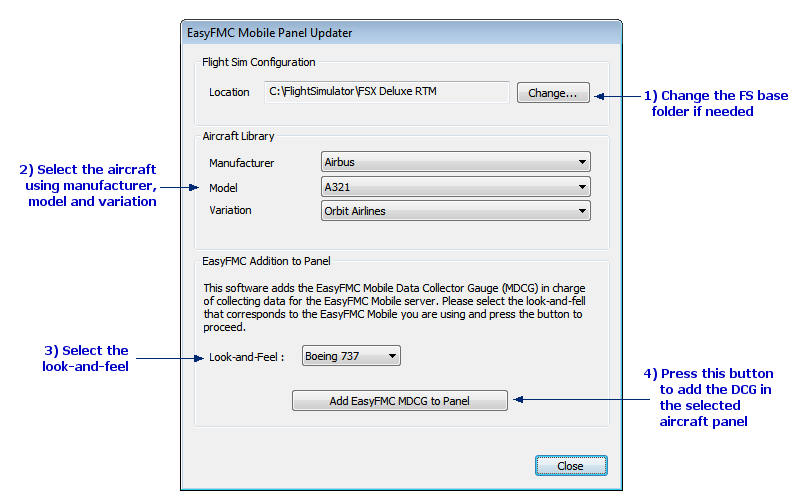
Task: Click the Look-and-Feel label text
Action: pos(246,357)
